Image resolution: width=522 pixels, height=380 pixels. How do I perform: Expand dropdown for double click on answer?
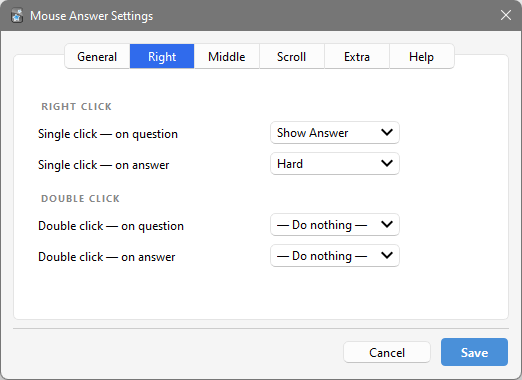[335, 256]
